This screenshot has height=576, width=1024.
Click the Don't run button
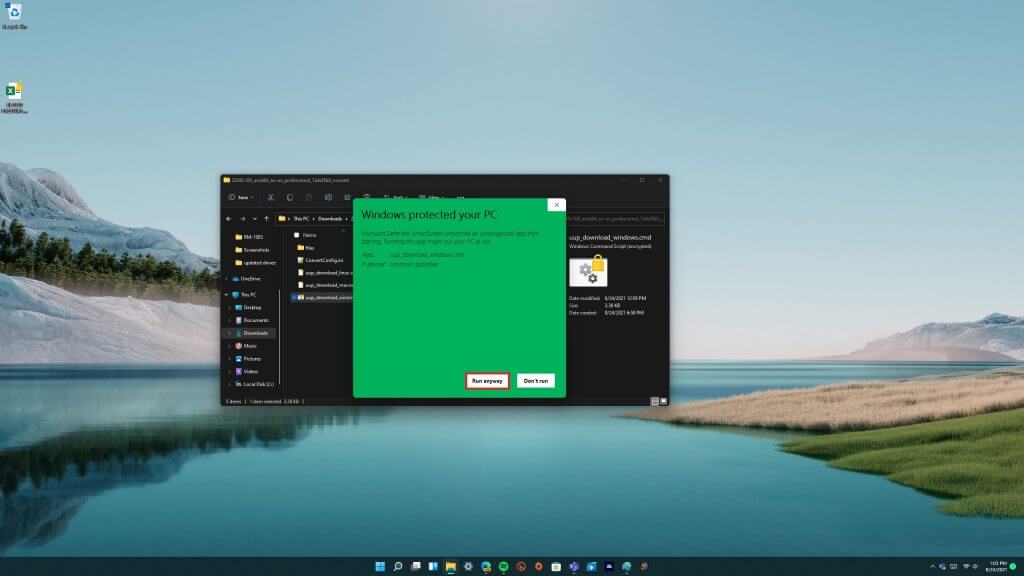coord(536,381)
